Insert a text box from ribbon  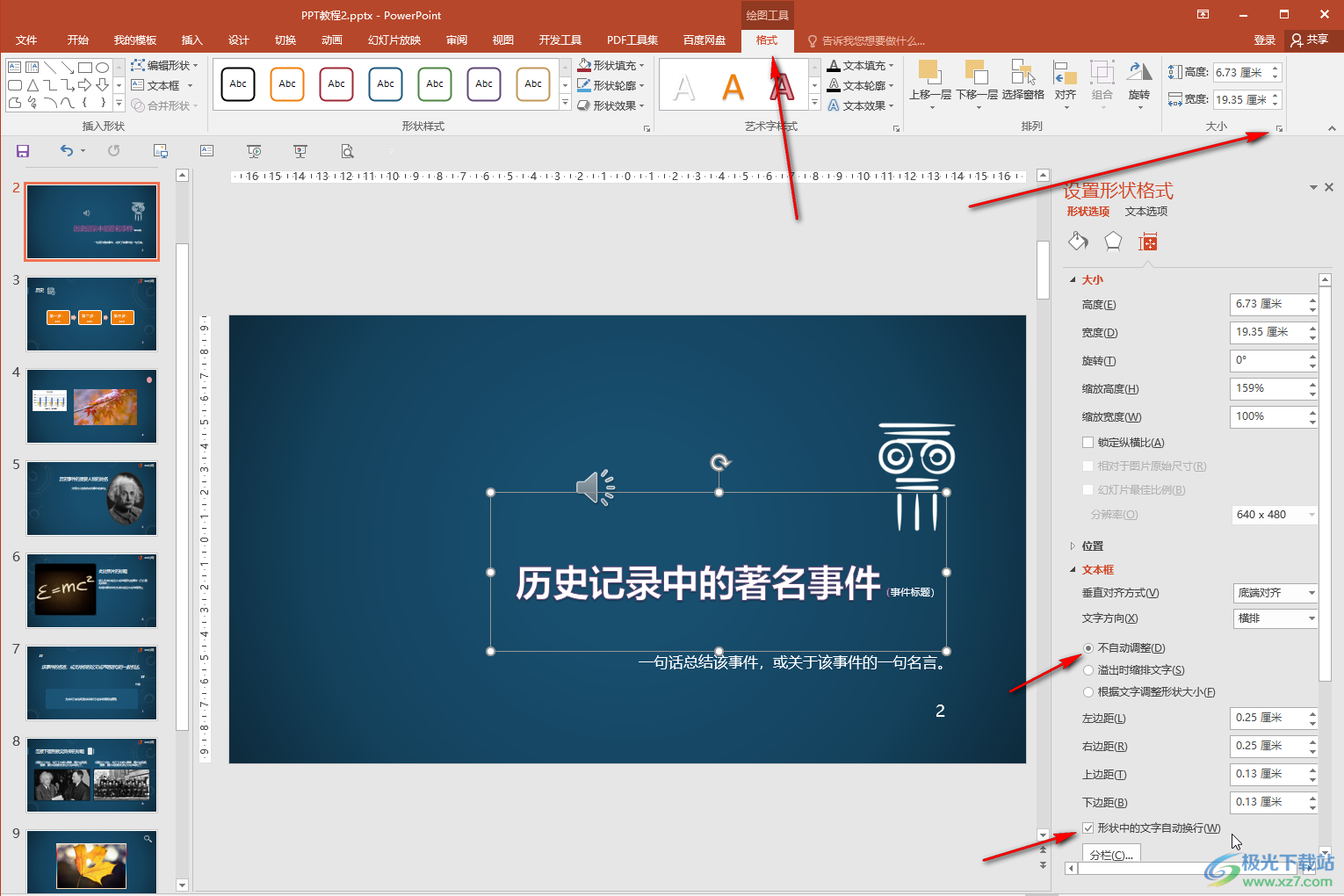[x=162, y=85]
